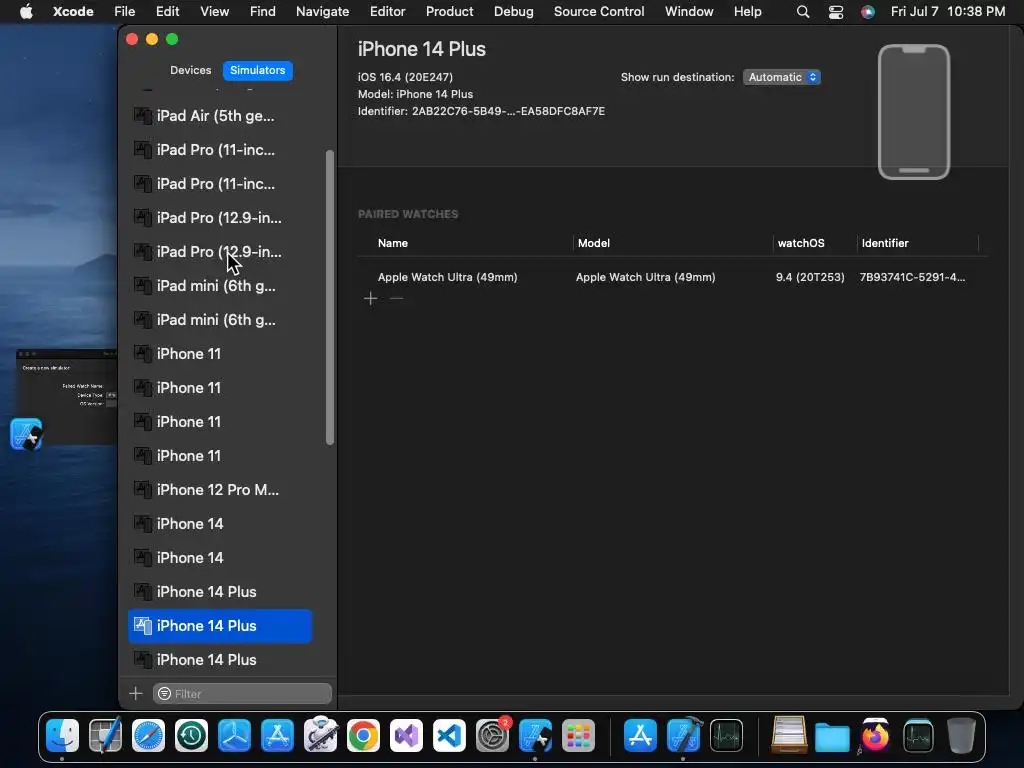Click the iPhone device outline image
Viewport: 1024px width, 768px height.
point(914,112)
